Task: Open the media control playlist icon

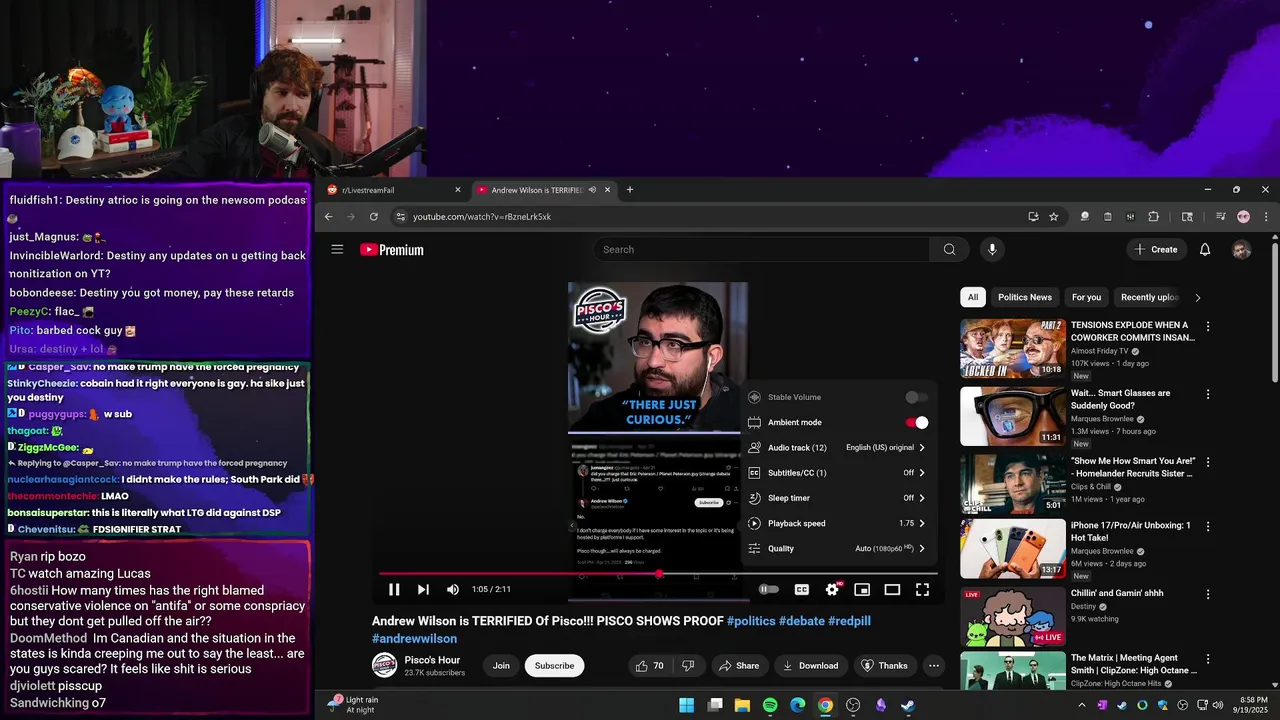Action: click(x=1220, y=217)
